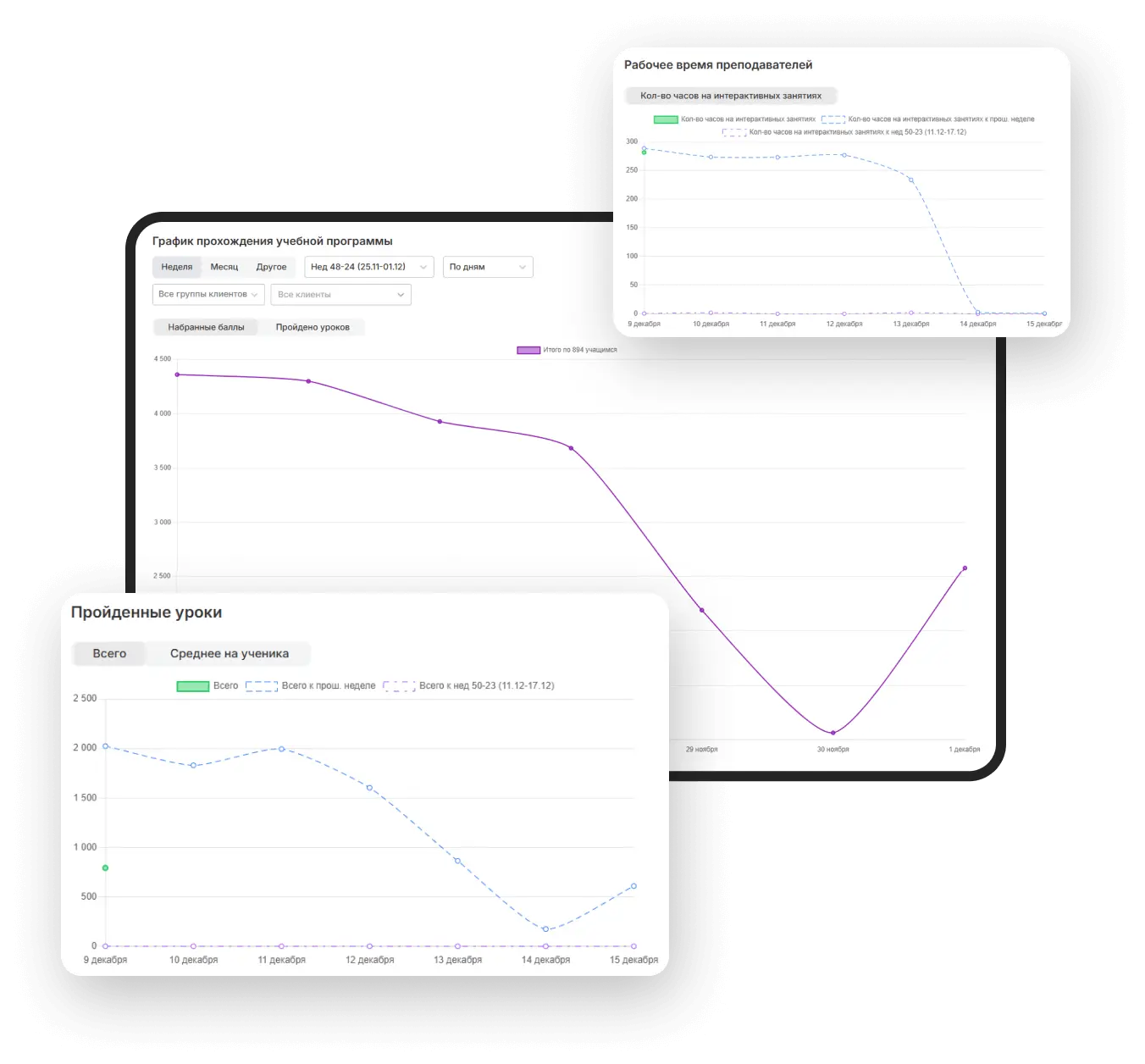Select the Набранные баллы tab
Image resolution: width=1145 pixels, height=1064 pixels.
click(206, 327)
